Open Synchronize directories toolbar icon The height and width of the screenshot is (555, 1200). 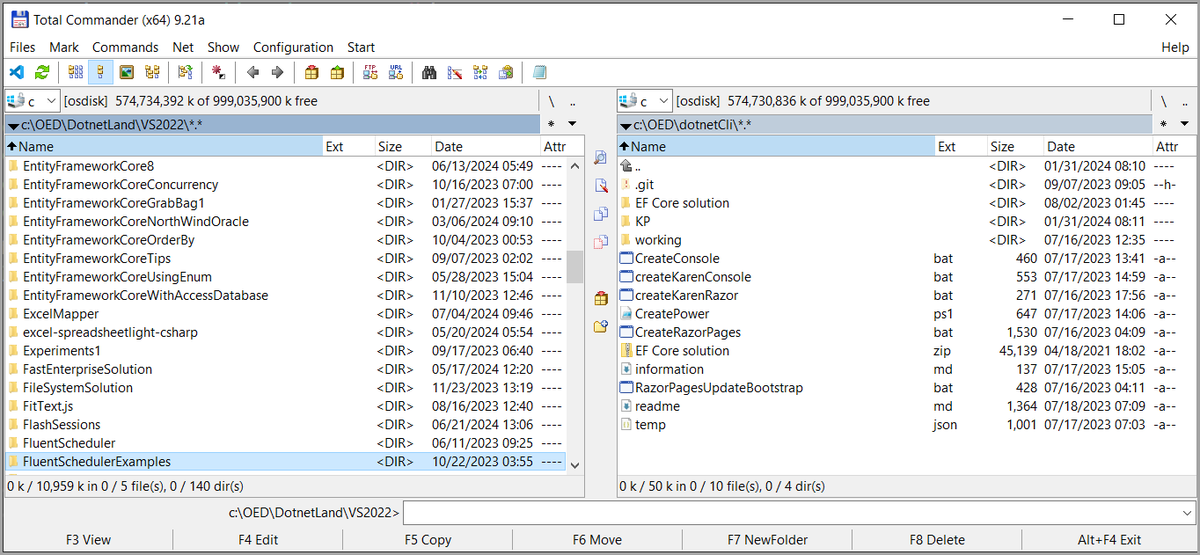click(x=481, y=72)
